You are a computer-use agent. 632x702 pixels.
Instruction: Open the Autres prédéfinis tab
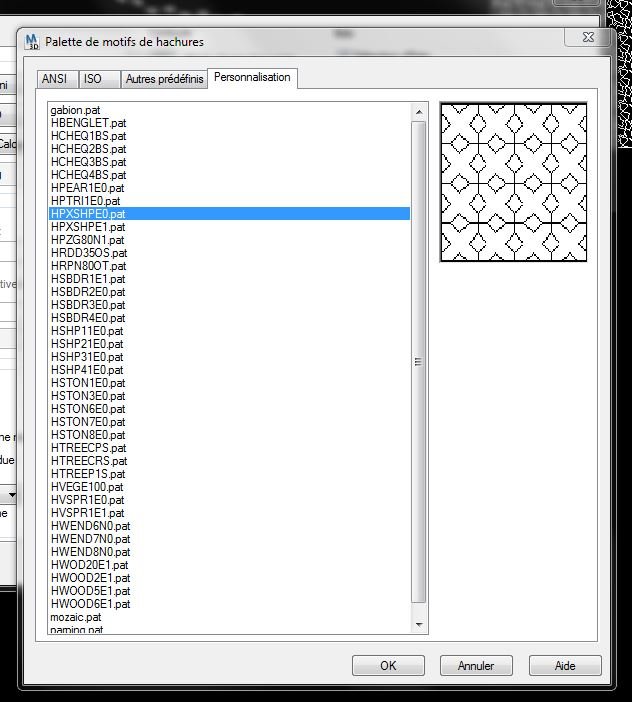[x=164, y=79]
